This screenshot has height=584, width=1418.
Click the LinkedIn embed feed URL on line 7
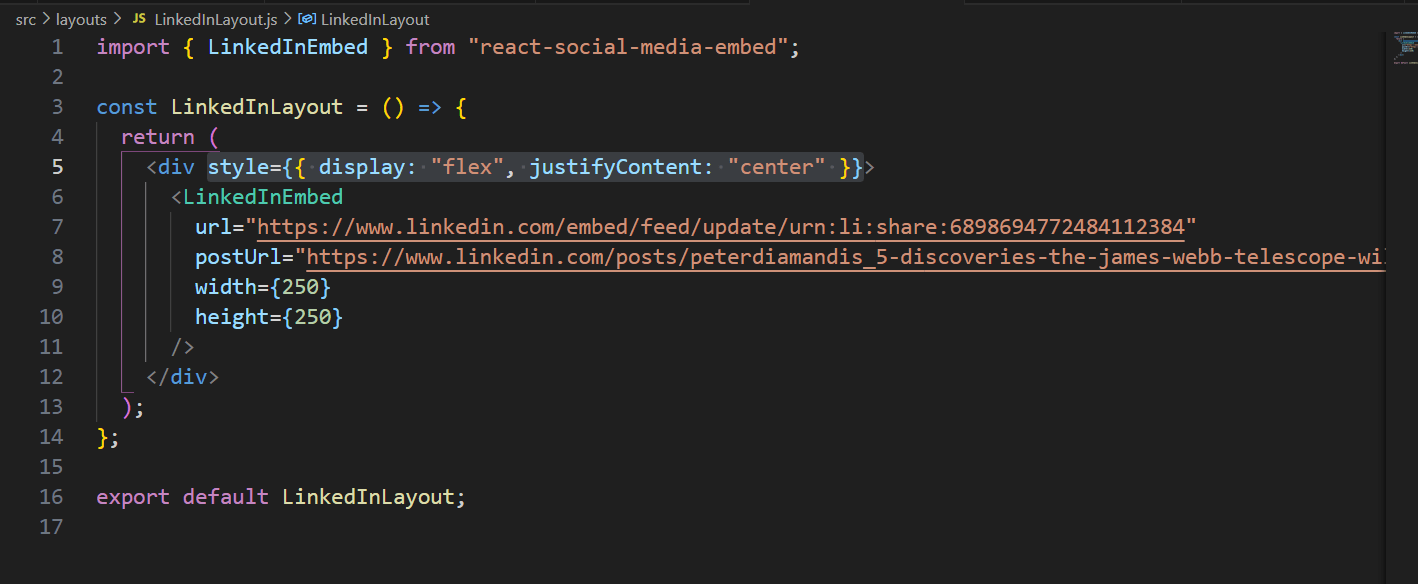[x=700, y=226]
